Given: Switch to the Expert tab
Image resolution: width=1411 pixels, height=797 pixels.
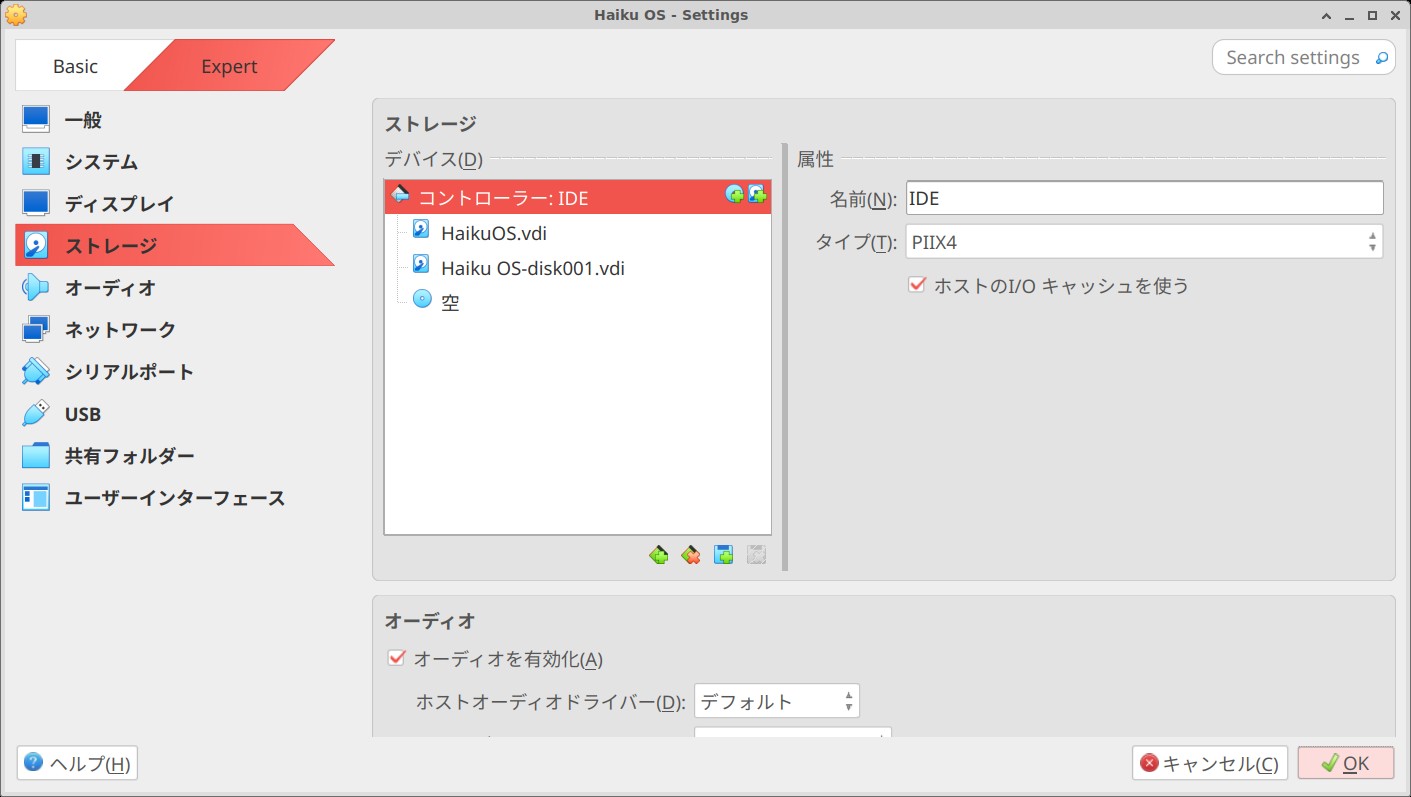Looking at the screenshot, I should click(229, 66).
